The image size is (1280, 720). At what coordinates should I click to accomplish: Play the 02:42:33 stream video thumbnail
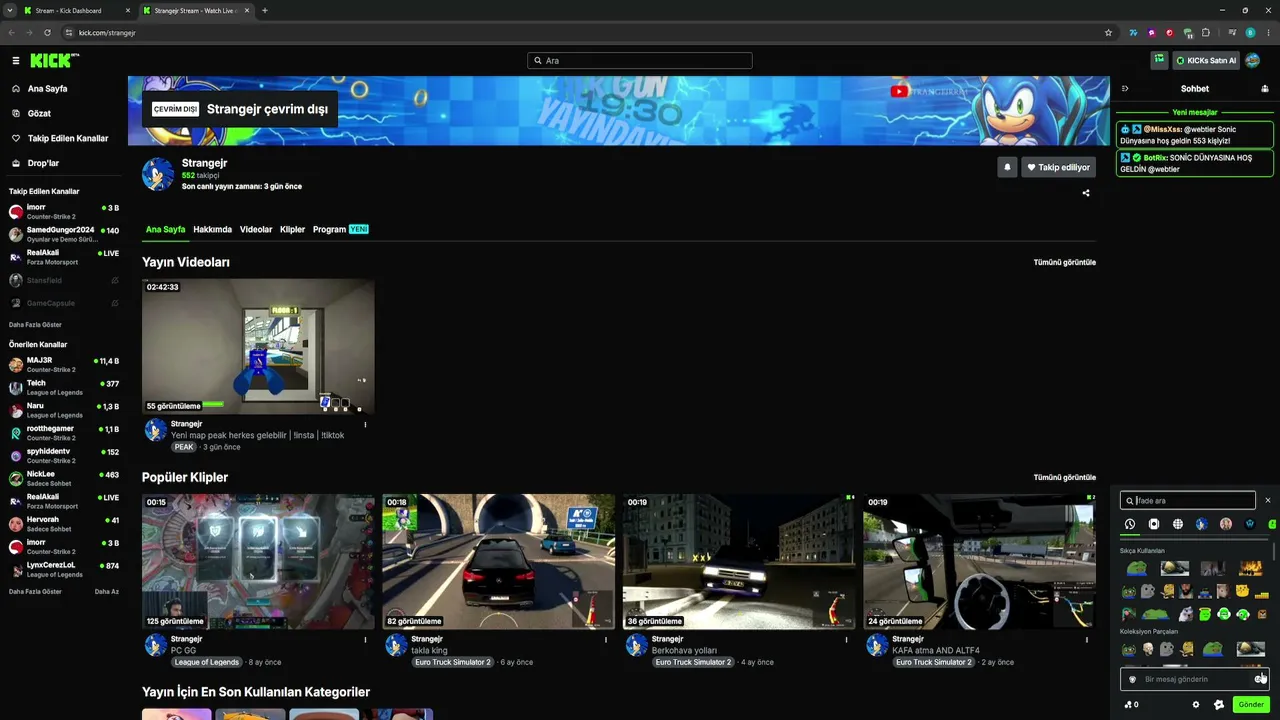258,346
